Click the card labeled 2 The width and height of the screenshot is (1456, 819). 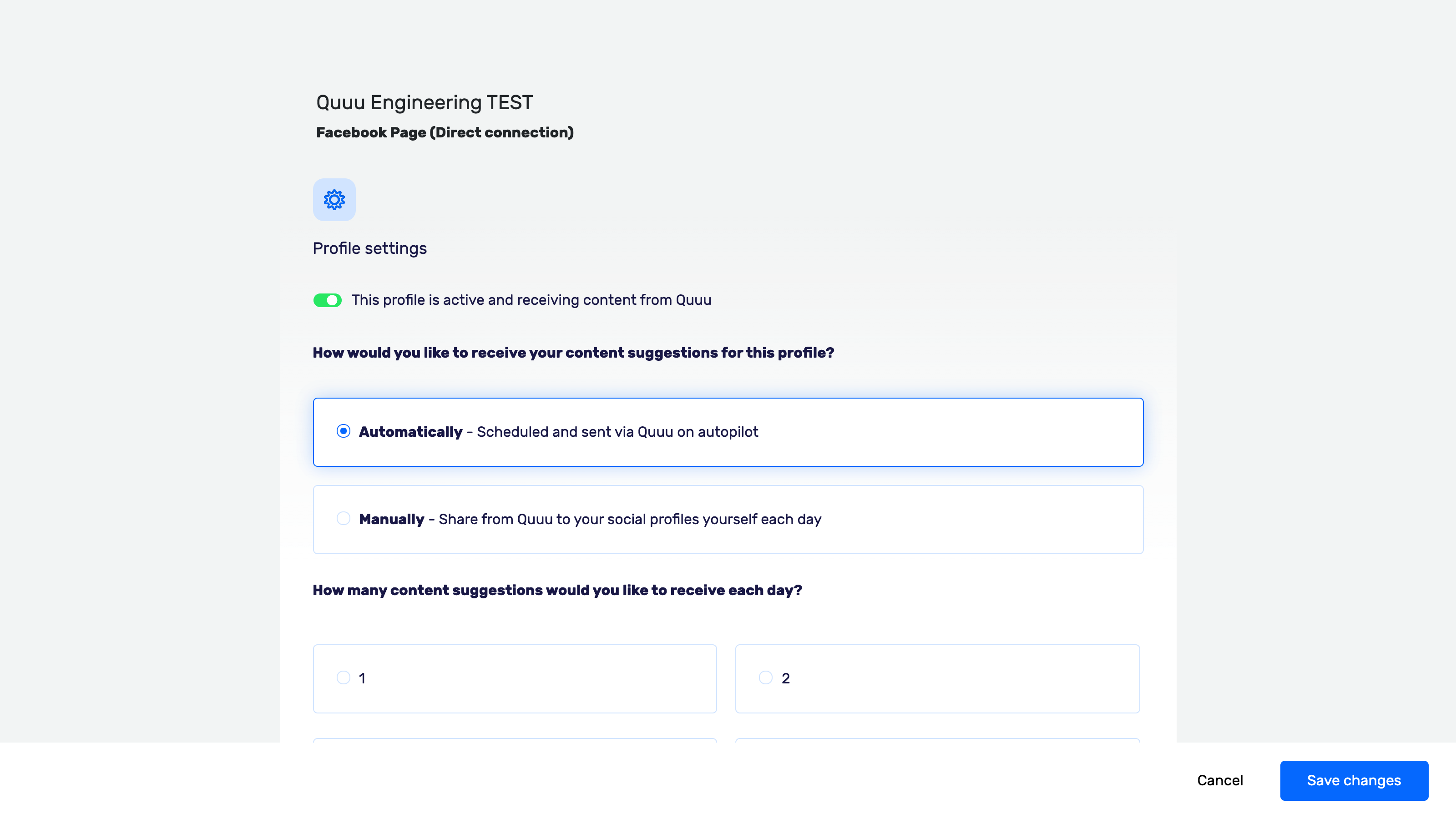[x=937, y=678]
